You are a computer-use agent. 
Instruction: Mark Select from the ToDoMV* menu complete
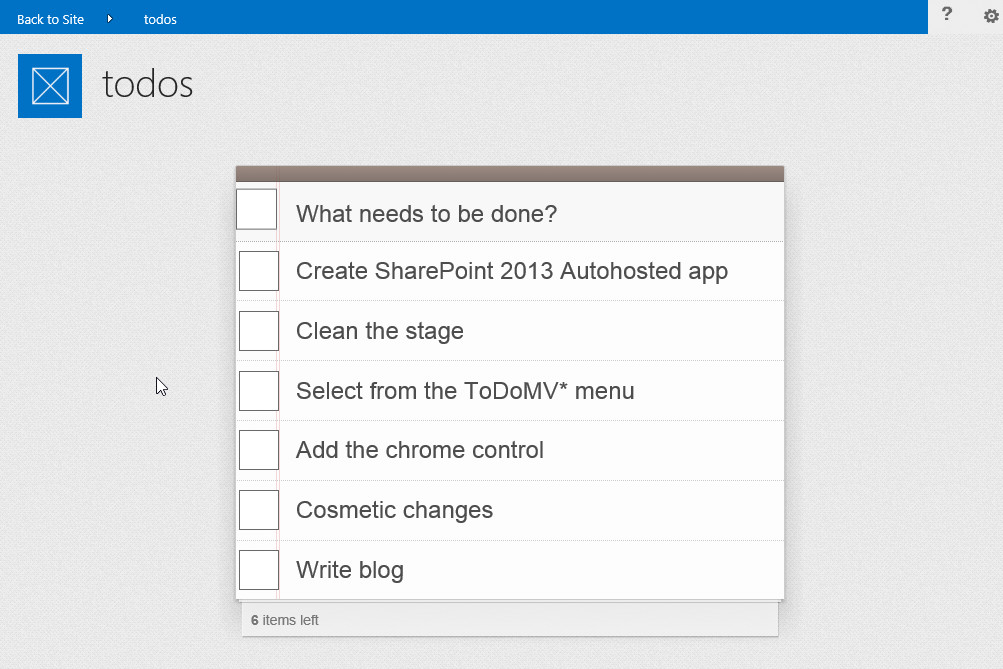tap(258, 391)
